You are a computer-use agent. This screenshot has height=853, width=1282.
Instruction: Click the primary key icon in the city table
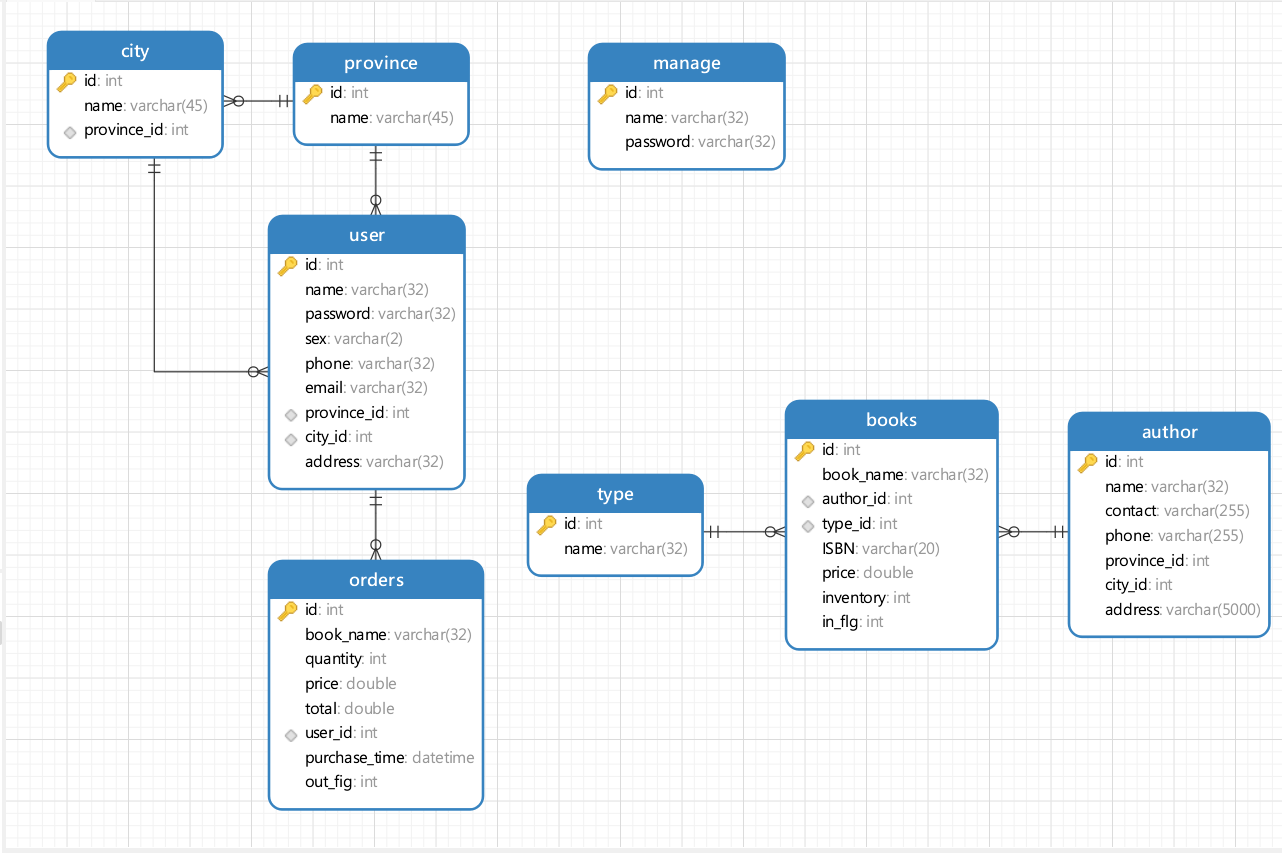click(67, 81)
